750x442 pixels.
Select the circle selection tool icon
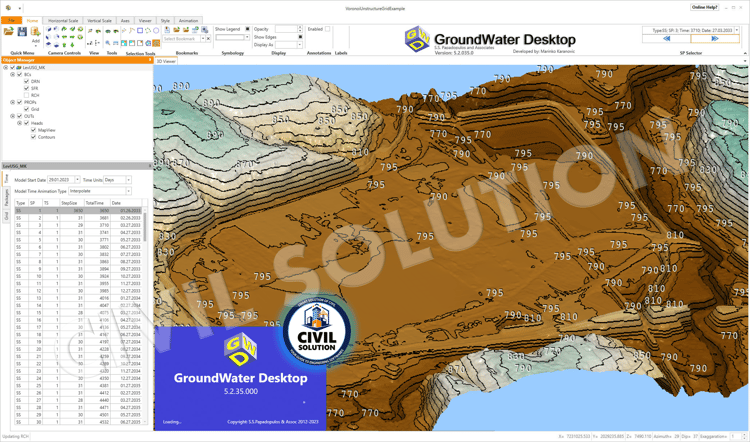[x=156, y=31]
